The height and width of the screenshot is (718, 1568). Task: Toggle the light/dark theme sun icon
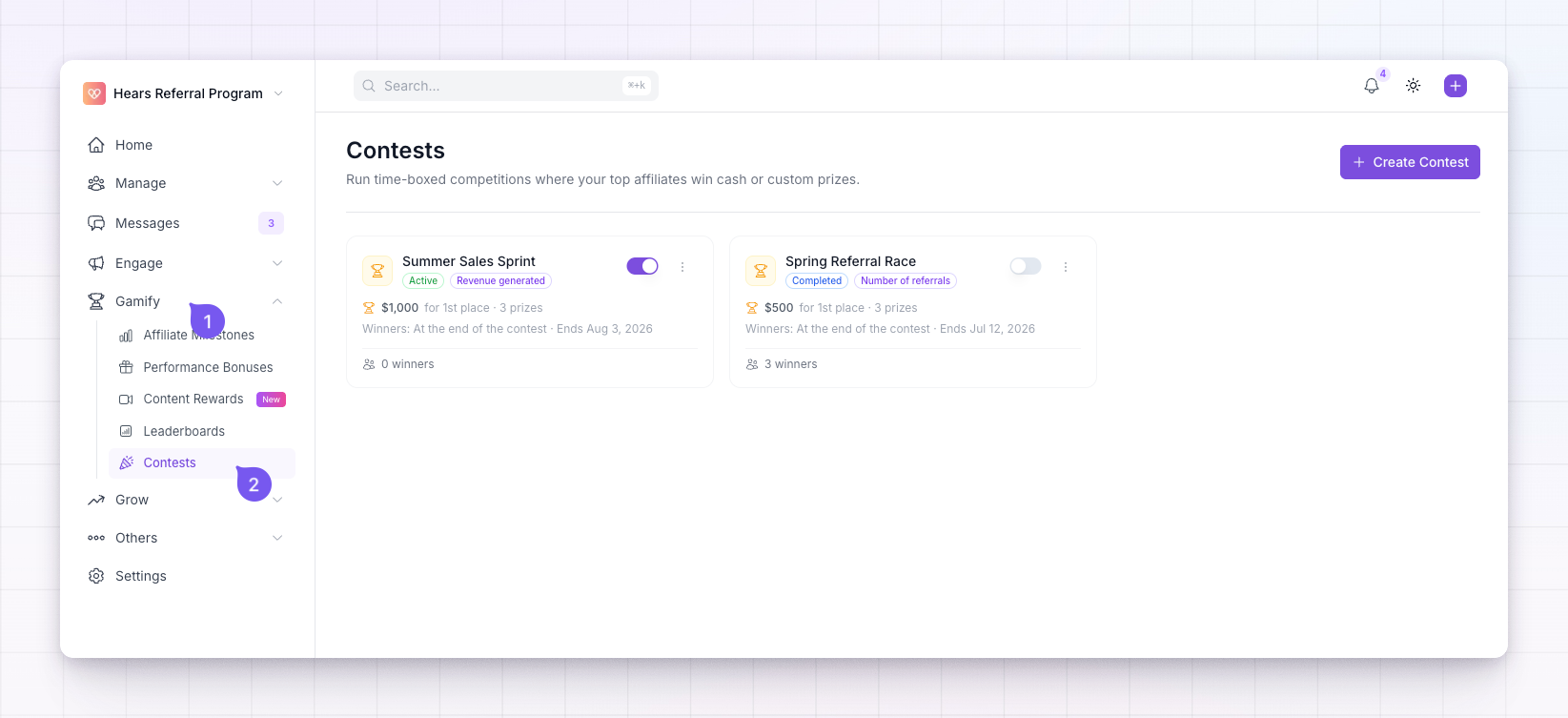1414,86
